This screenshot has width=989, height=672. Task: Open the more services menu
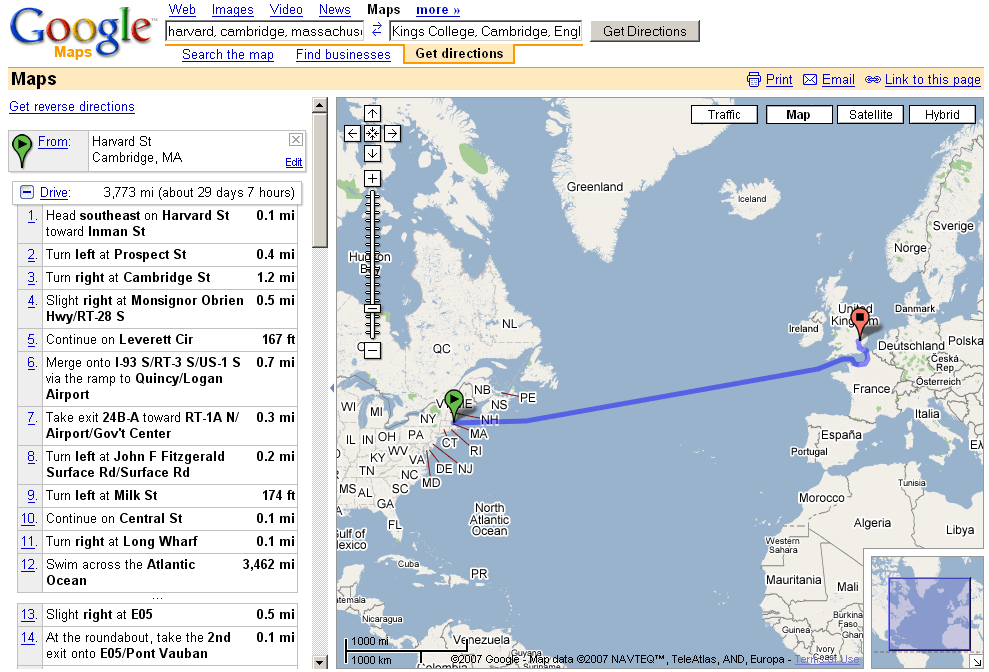tap(438, 9)
